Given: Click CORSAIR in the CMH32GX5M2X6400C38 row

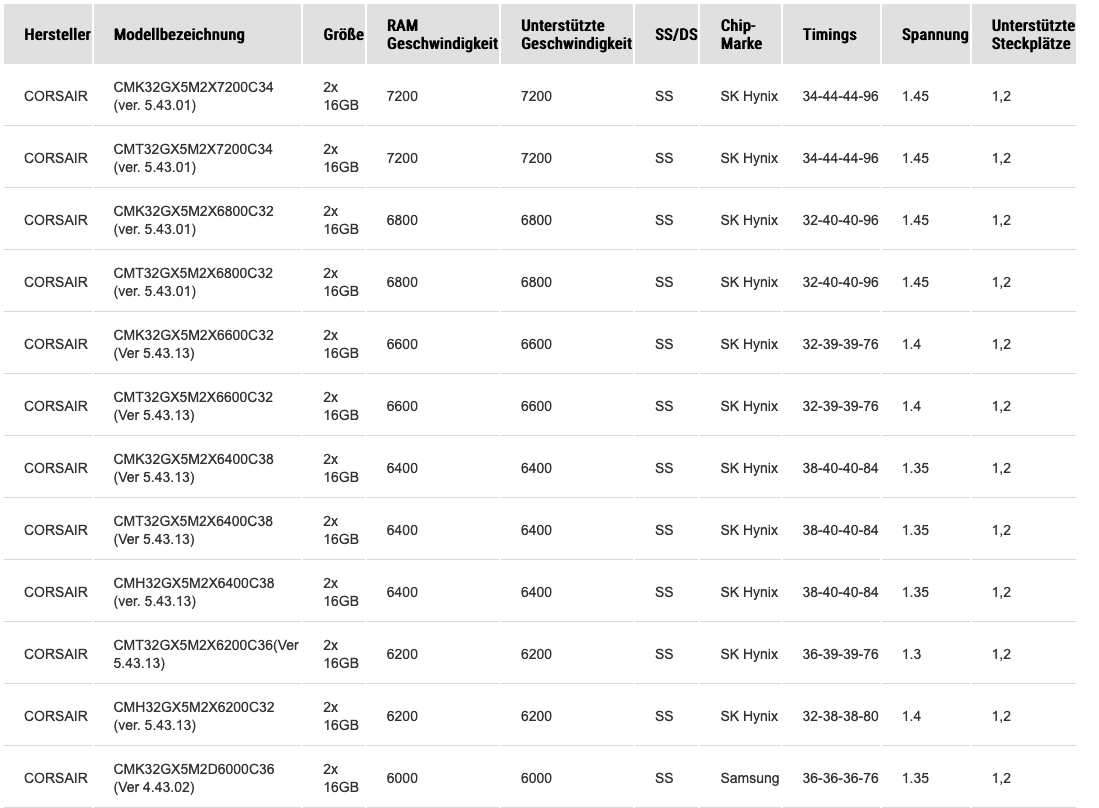Looking at the screenshot, I should (56, 592).
